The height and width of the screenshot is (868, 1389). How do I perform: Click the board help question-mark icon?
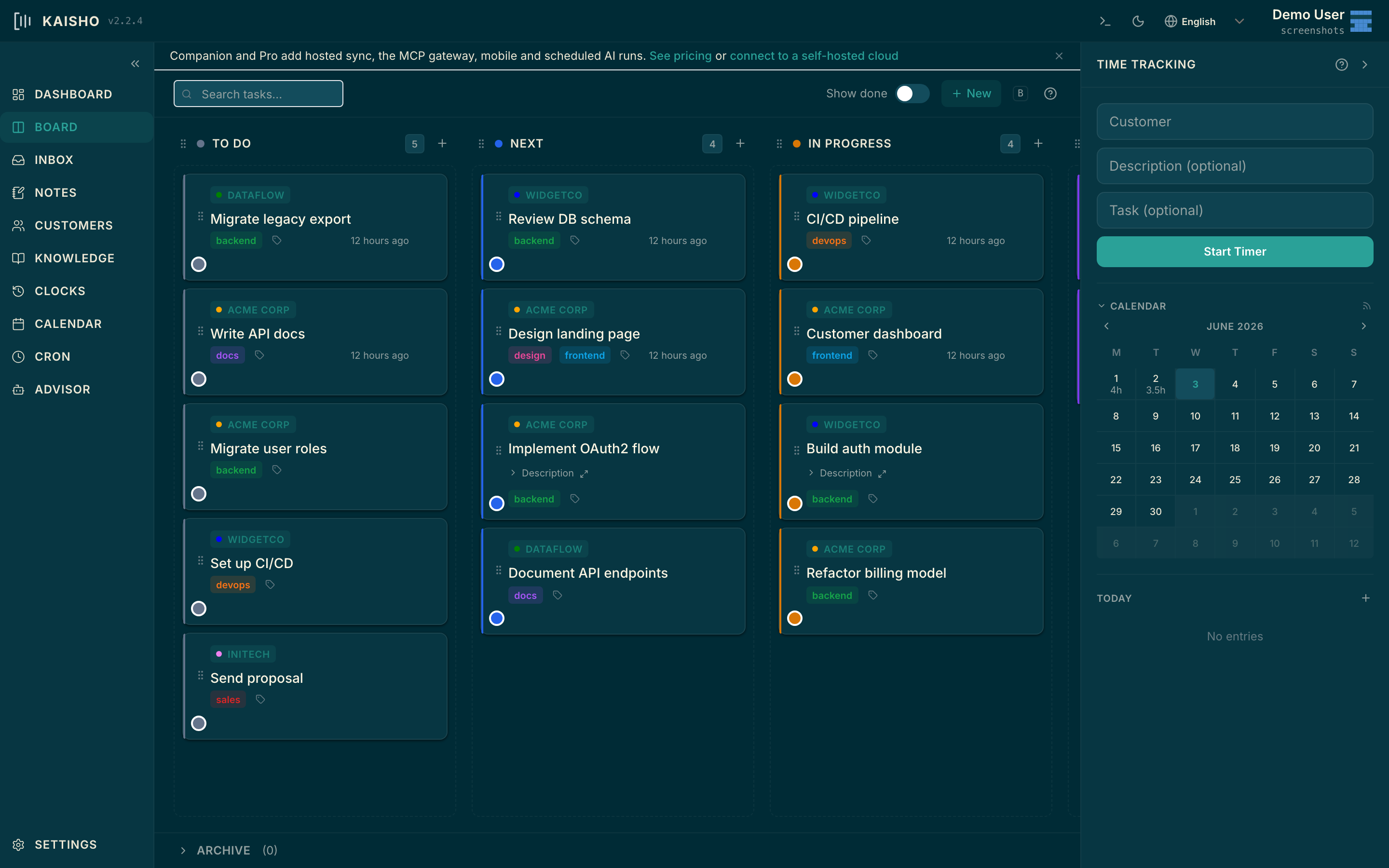click(1050, 94)
